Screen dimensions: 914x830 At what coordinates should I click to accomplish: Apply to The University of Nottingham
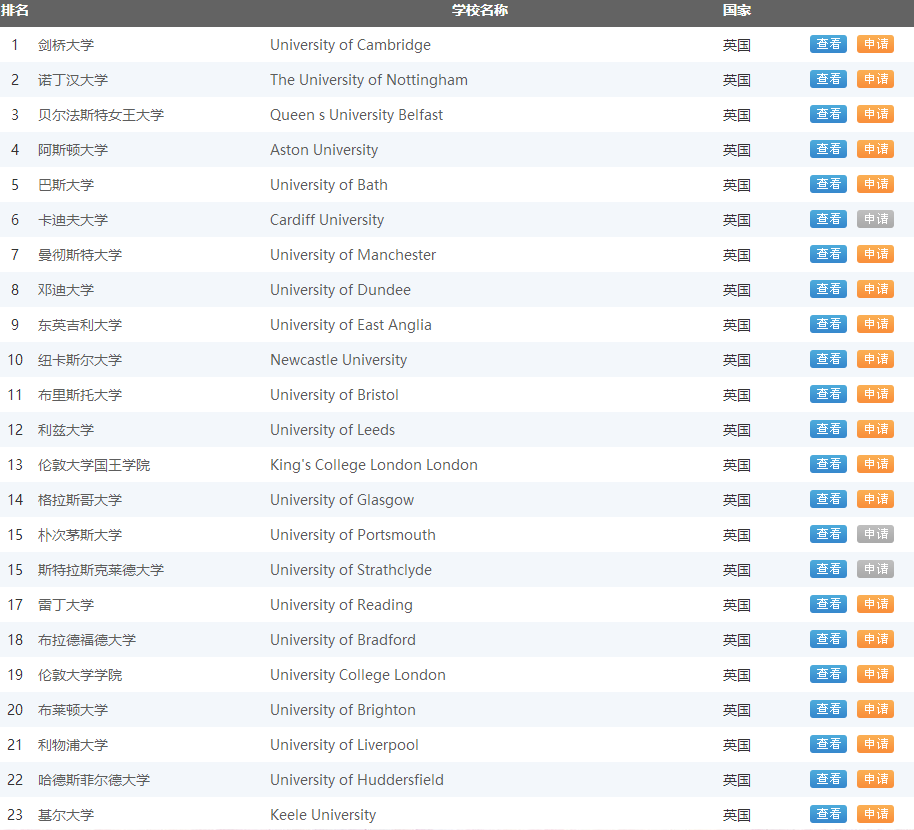click(x=876, y=79)
